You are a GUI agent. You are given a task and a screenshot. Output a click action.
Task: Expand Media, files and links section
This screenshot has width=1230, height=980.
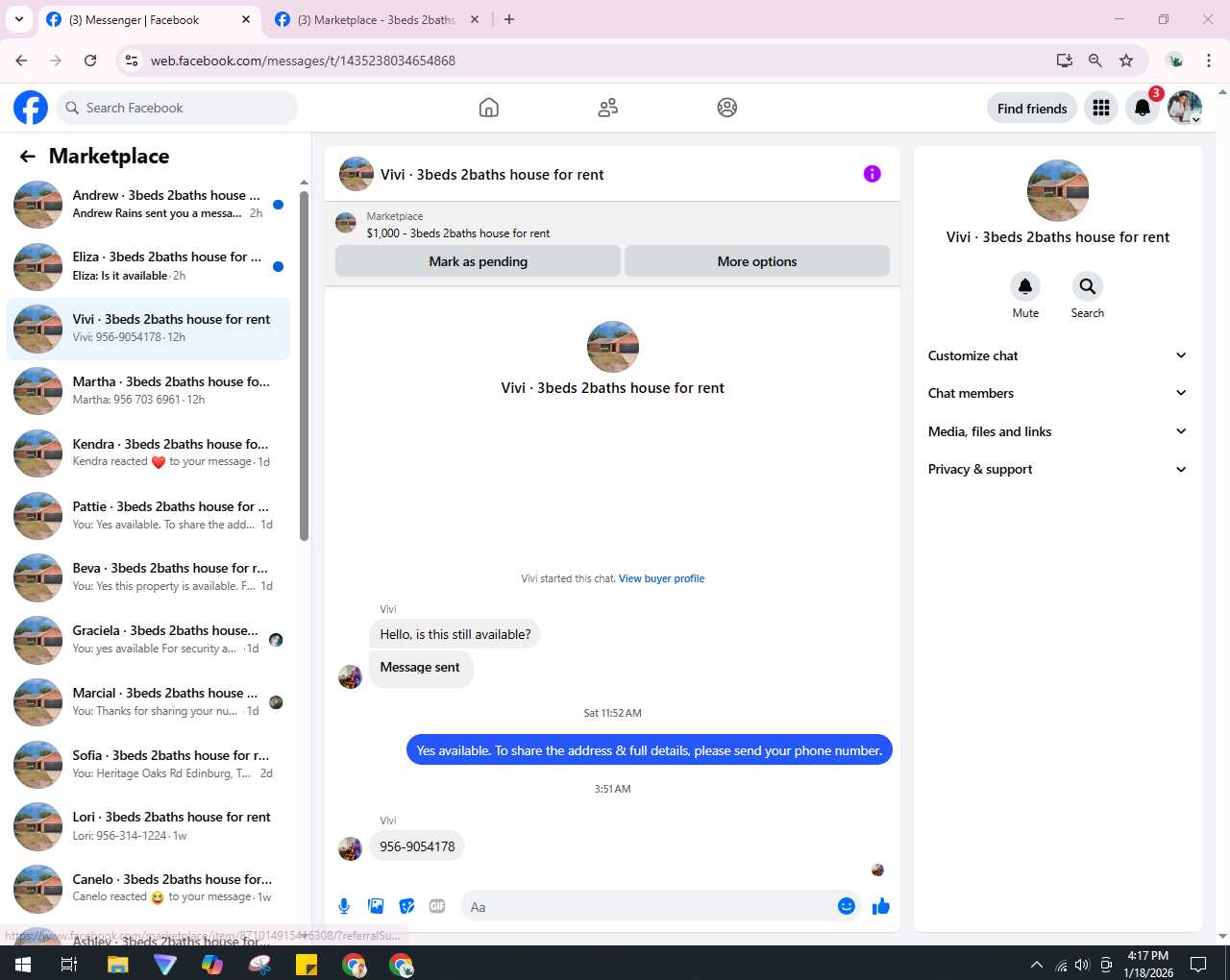1057,431
